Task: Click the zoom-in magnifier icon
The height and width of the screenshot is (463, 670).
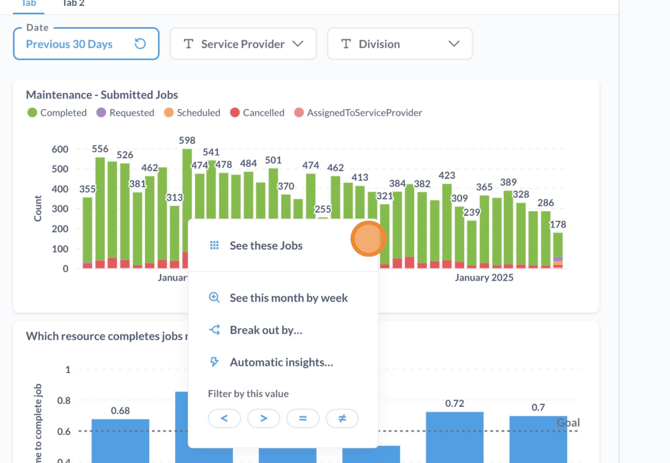Action: point(214,297)
